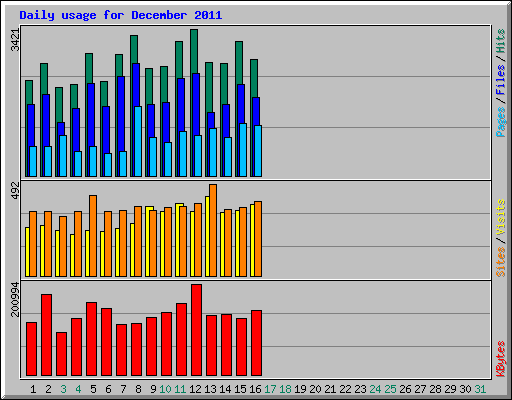Click the red KBytes bar for day 12

point(196,330)
